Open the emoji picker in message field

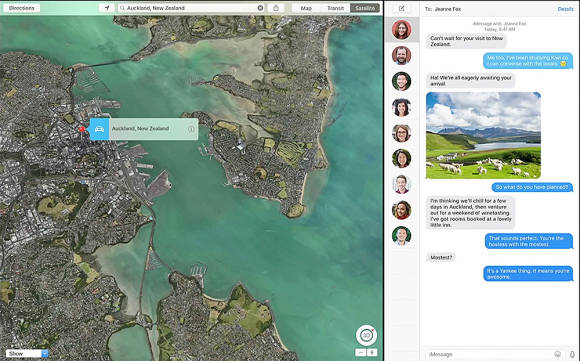tap(557, 354)
